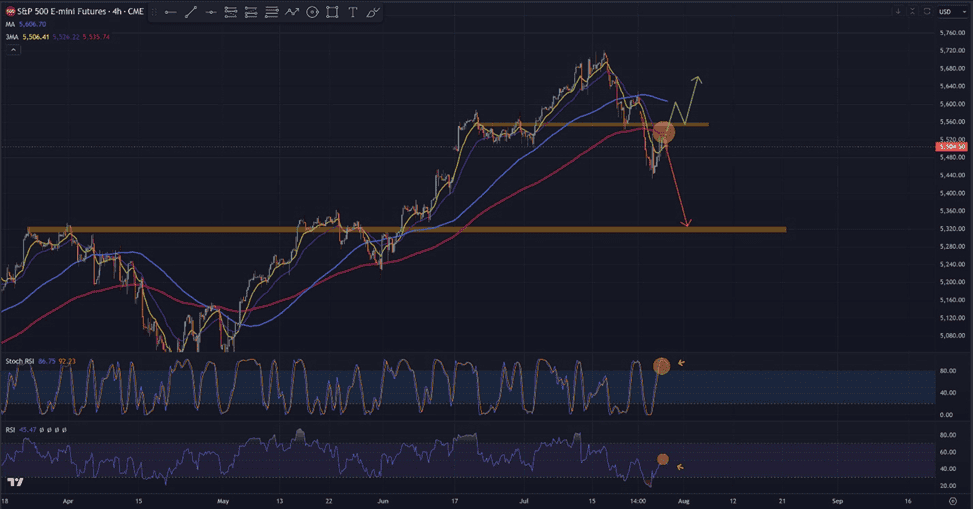Image resolution: width=973 pixels, height=509 pixels.
Task: Click the fullscreen bracket icon near USD
Action: click(927, 11)
